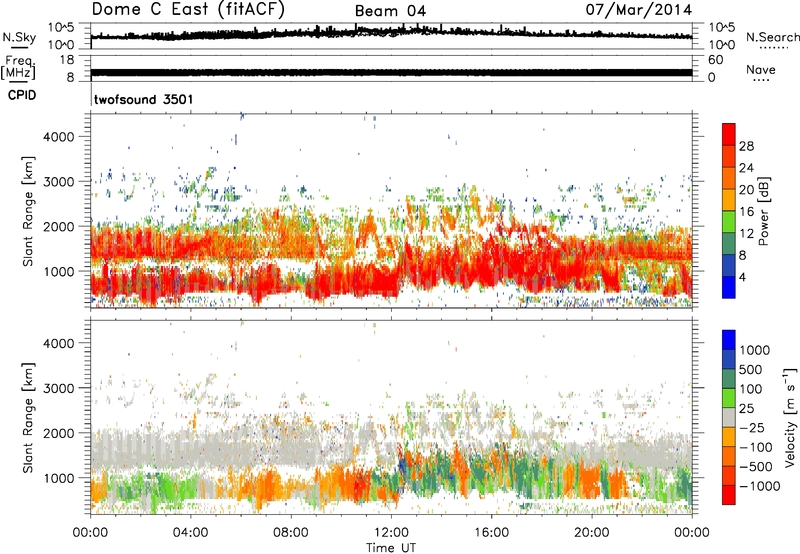Click the "25" label on velocity color bar
The height and width of the screenshot is (554, 800).
coord(746,408)
